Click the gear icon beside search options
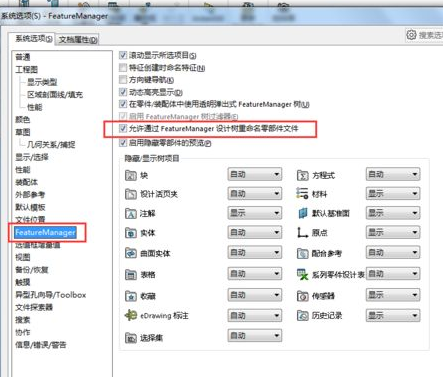443x377 pixels. (x=411, y=35)
